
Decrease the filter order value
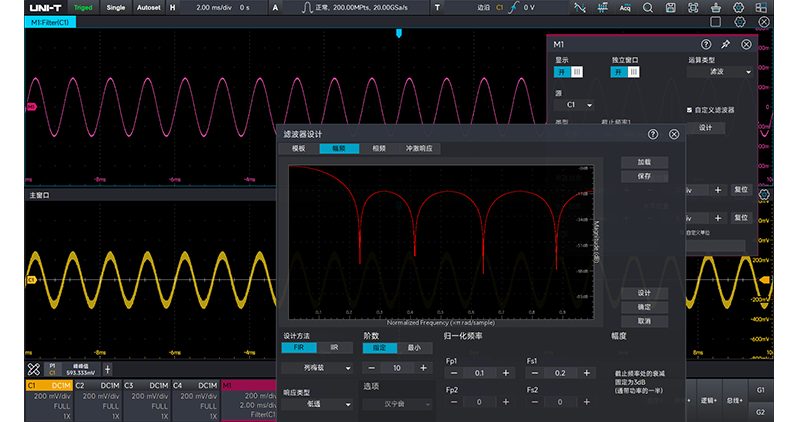coord(371,368)
